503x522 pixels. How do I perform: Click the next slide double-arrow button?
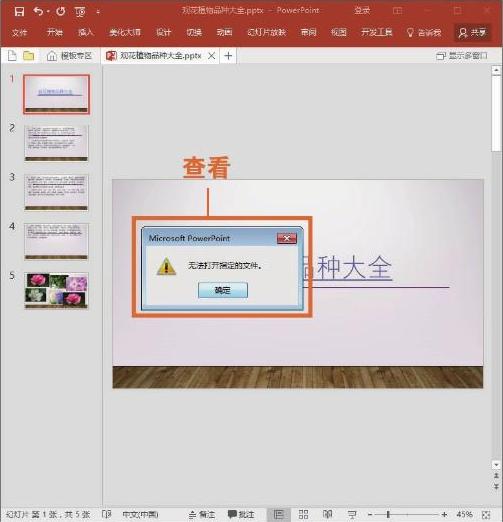pyautogui.click(x=496, y=486)
